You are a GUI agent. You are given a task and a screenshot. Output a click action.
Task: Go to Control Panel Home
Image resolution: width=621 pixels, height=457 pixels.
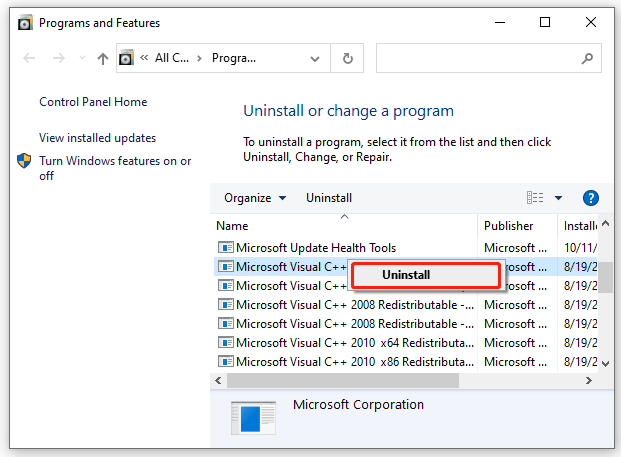click(93, 102)
